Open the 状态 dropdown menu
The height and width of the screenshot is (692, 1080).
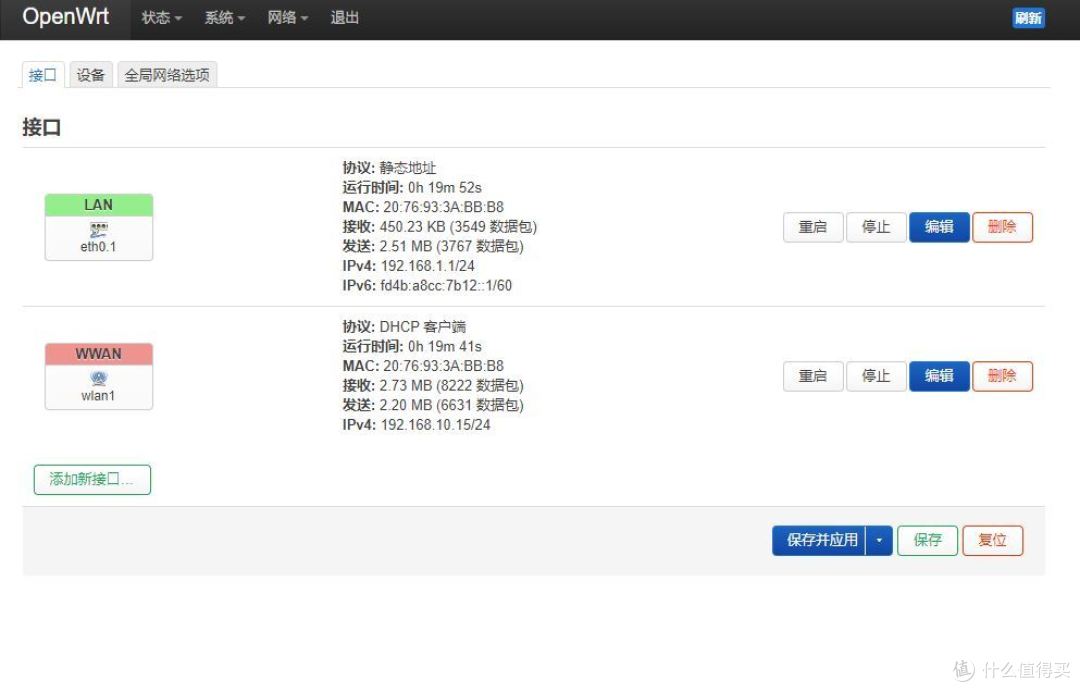tap(159, 17)
